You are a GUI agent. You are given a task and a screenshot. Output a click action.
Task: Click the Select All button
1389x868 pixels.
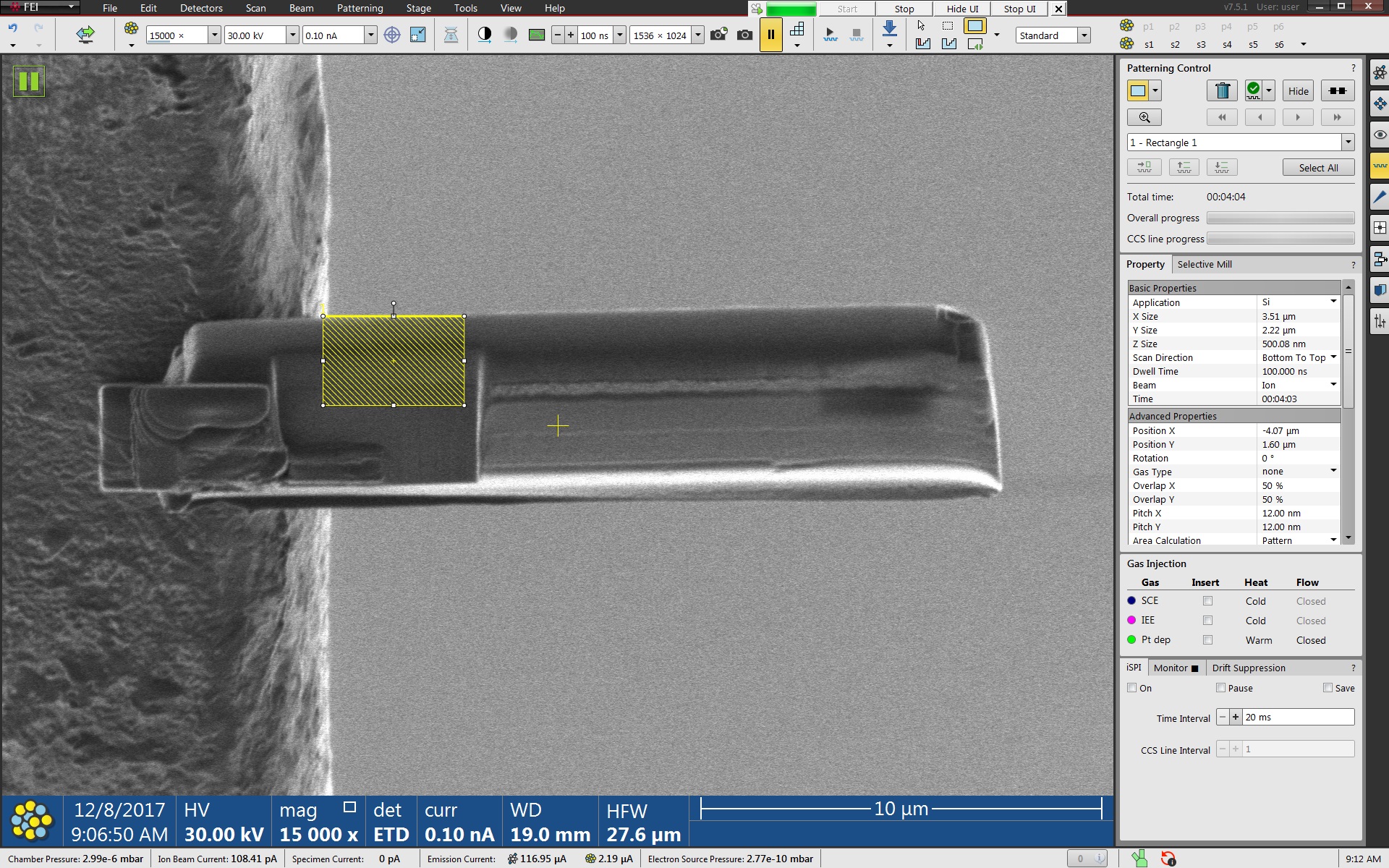coord(1318,168)
